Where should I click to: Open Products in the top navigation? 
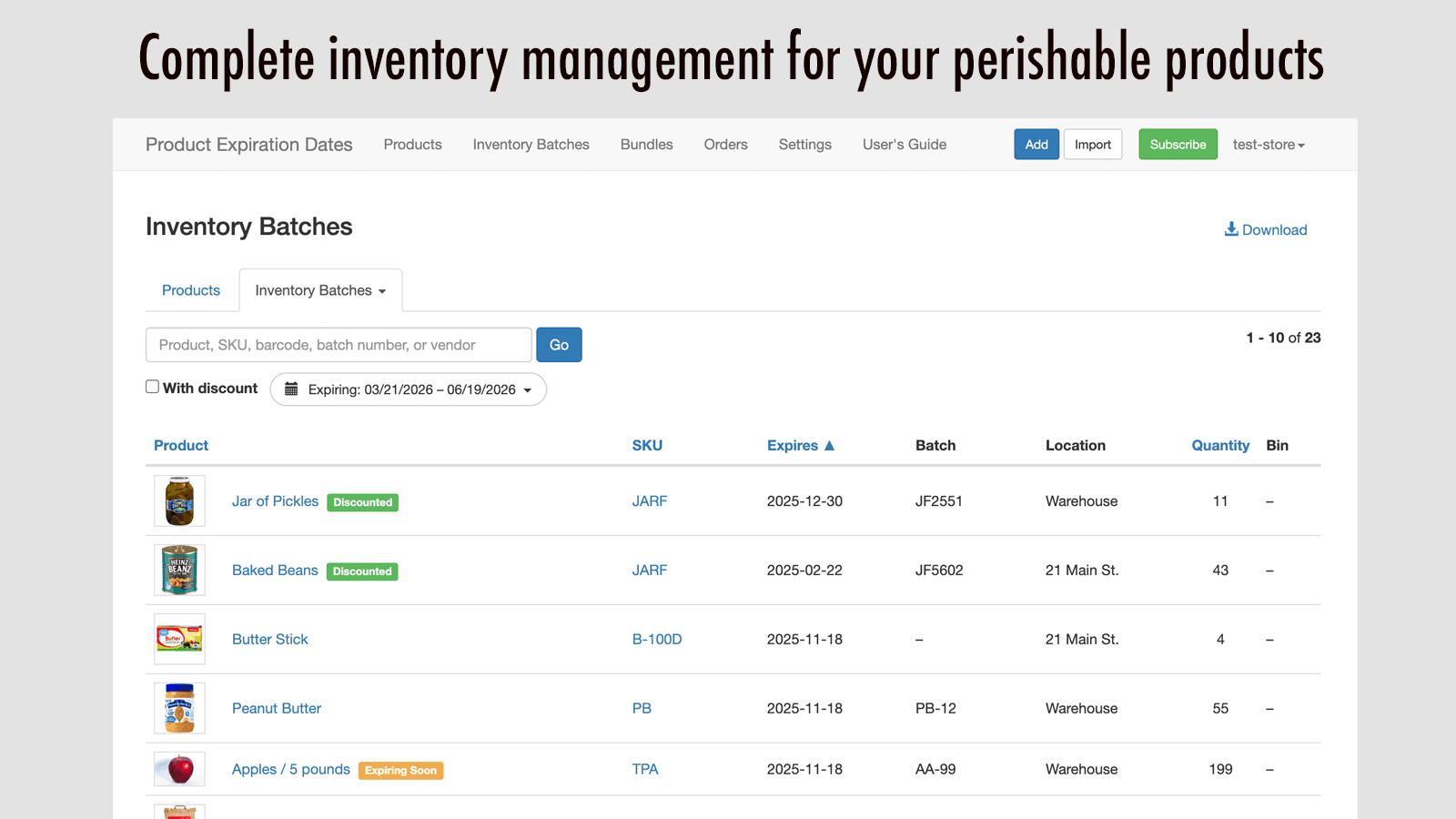[412, 145]
